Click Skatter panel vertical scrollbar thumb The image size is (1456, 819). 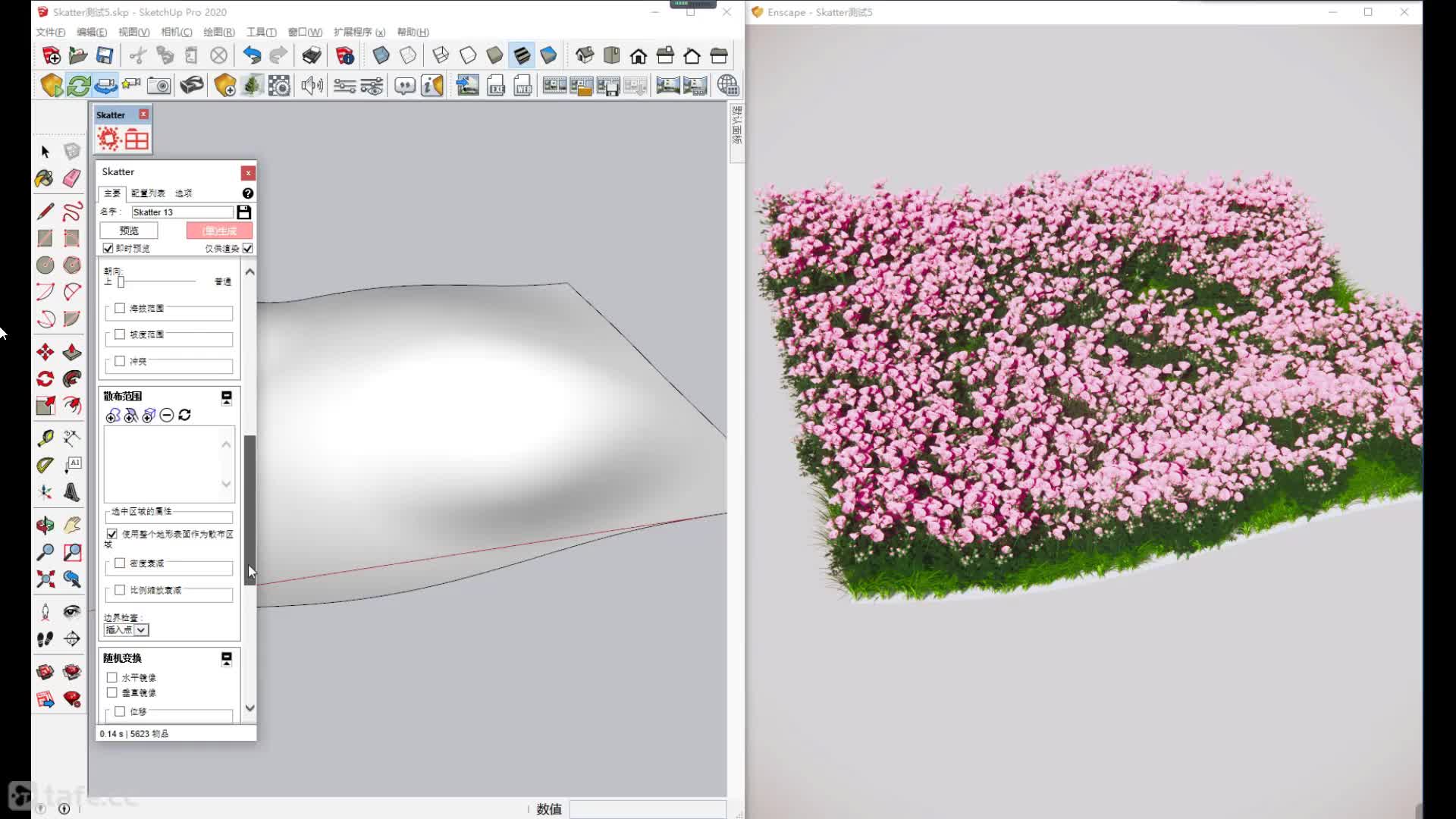click(249, 510)
